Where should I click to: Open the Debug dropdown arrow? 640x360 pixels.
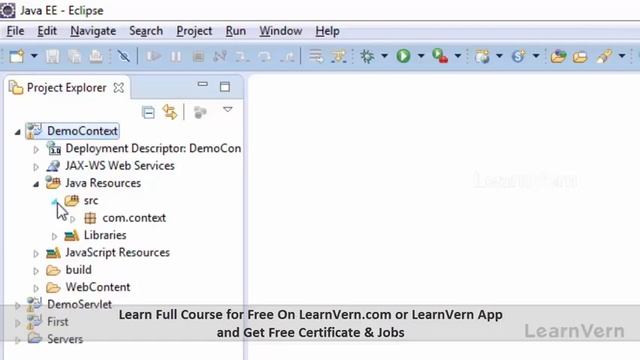[384, 56]
